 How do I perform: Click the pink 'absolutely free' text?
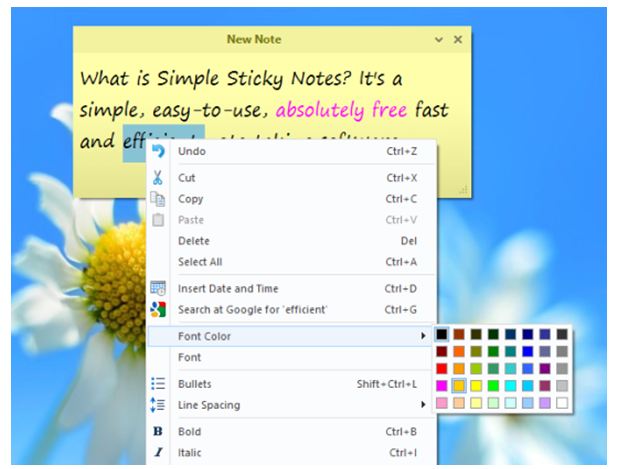coord(341,110)
